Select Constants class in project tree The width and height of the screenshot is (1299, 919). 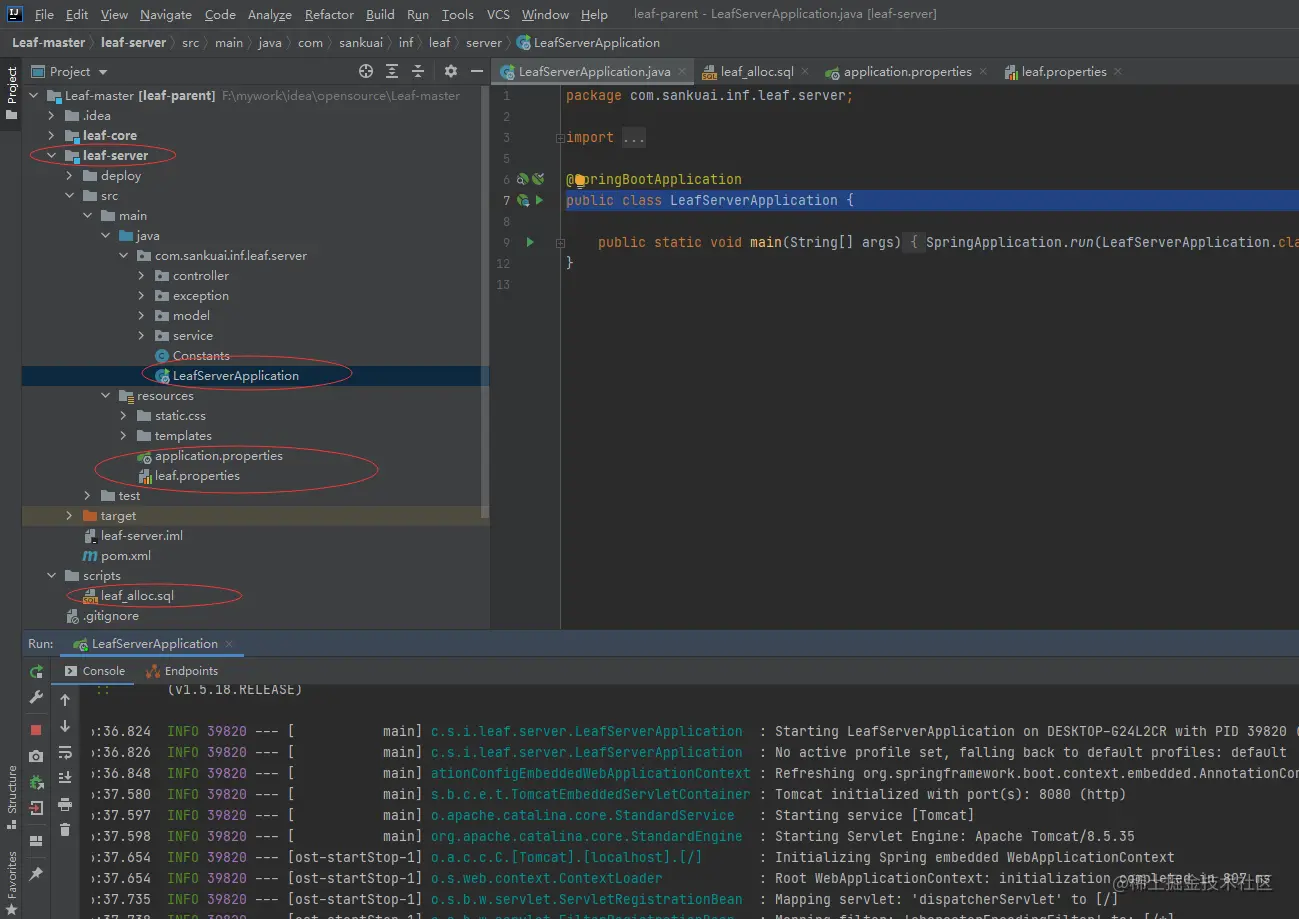pyautogui.click(x=201, y=356)
